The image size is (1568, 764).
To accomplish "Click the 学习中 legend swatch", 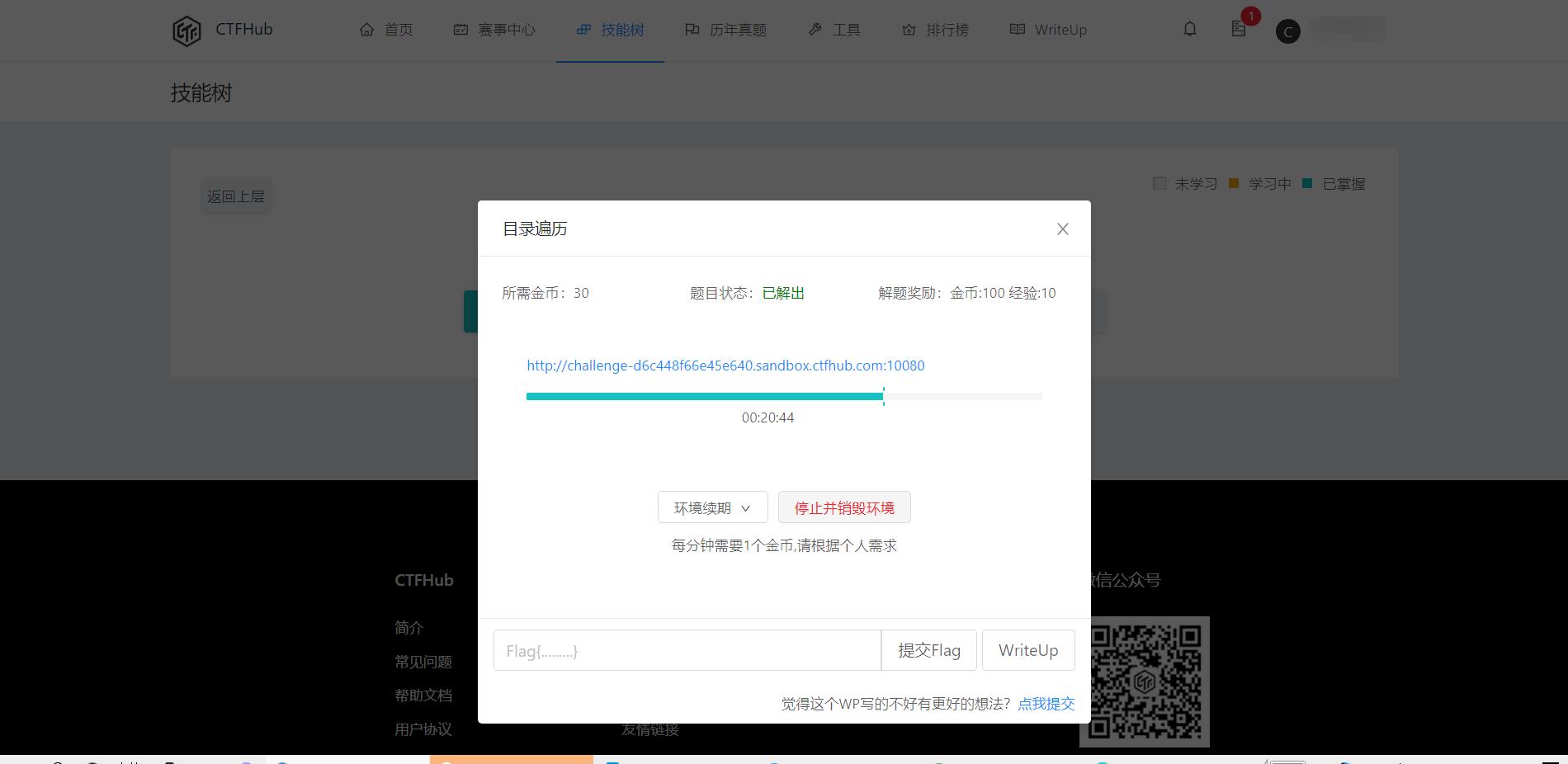I will coord(1234,183).
